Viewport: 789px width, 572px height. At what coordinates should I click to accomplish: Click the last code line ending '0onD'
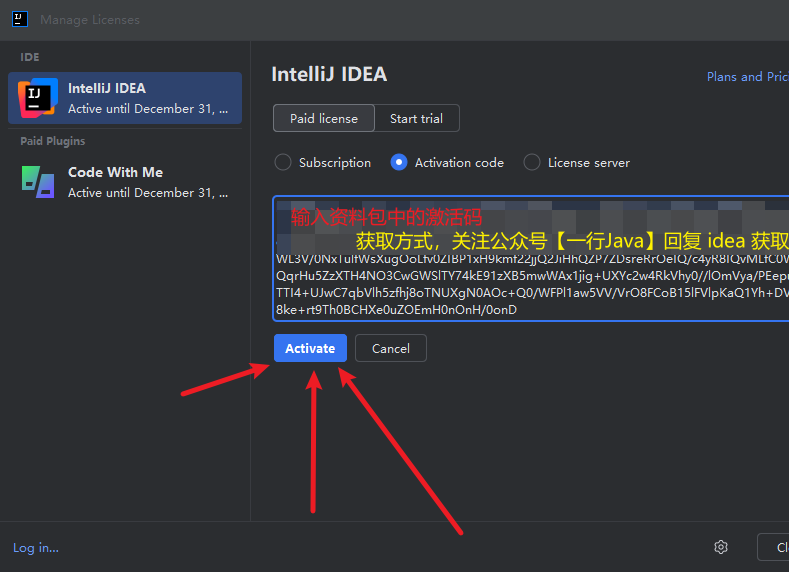point(397,309)
